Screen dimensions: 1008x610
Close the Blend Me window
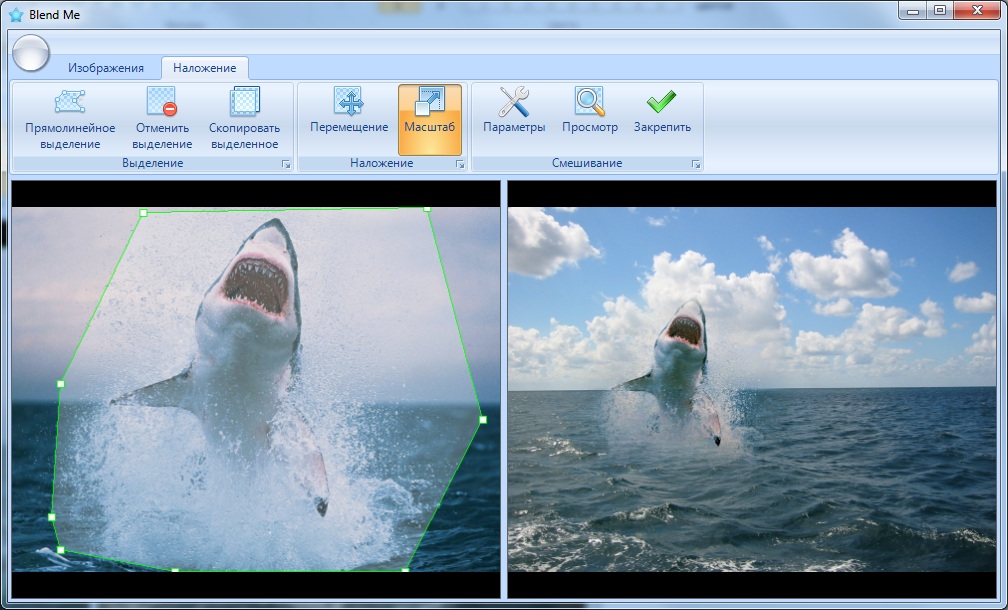[976, 11]
